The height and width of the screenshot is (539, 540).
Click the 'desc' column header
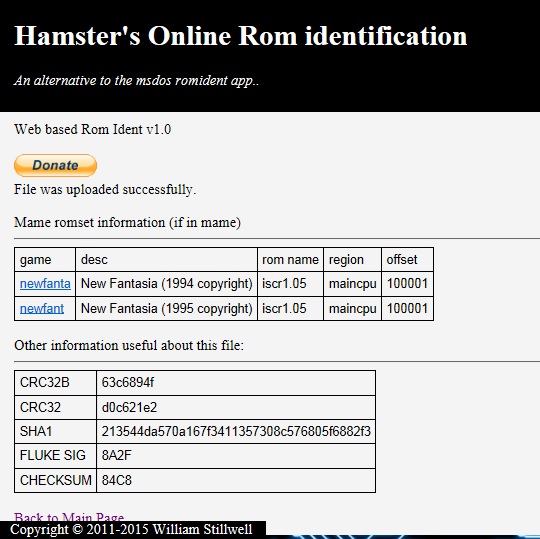166,259
